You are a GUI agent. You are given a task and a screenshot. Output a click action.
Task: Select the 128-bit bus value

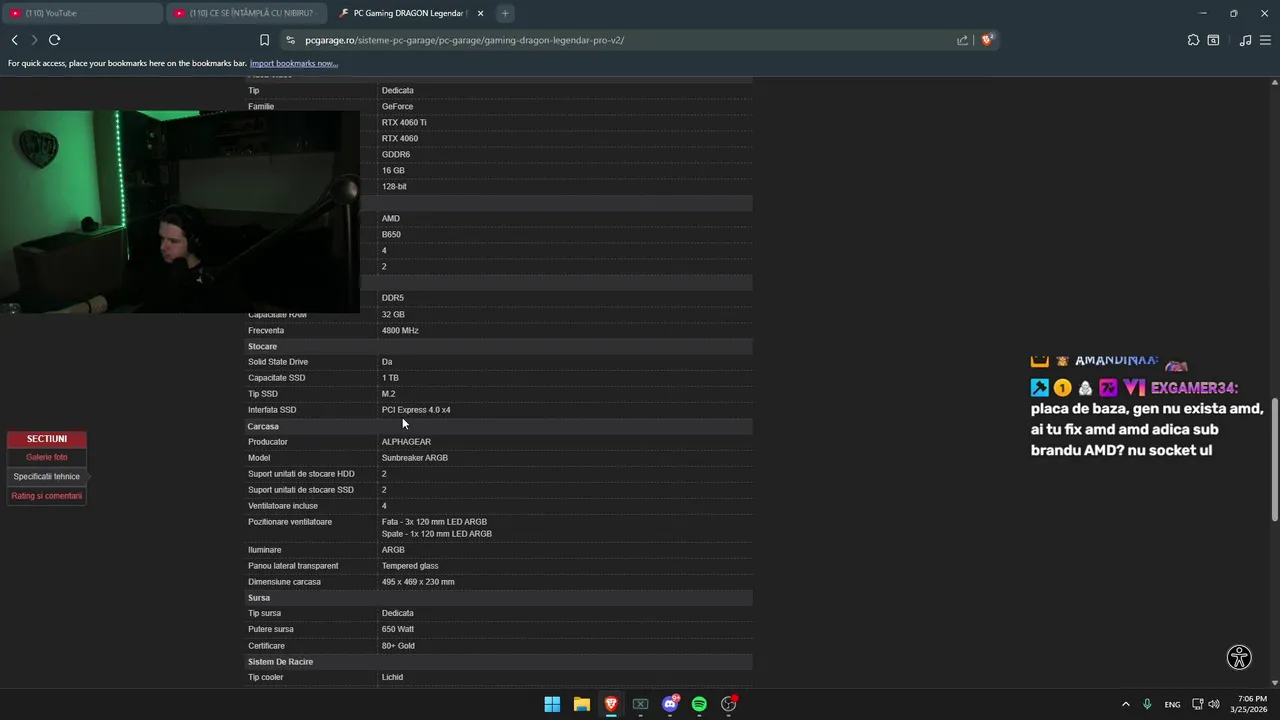tap(394, 186)
